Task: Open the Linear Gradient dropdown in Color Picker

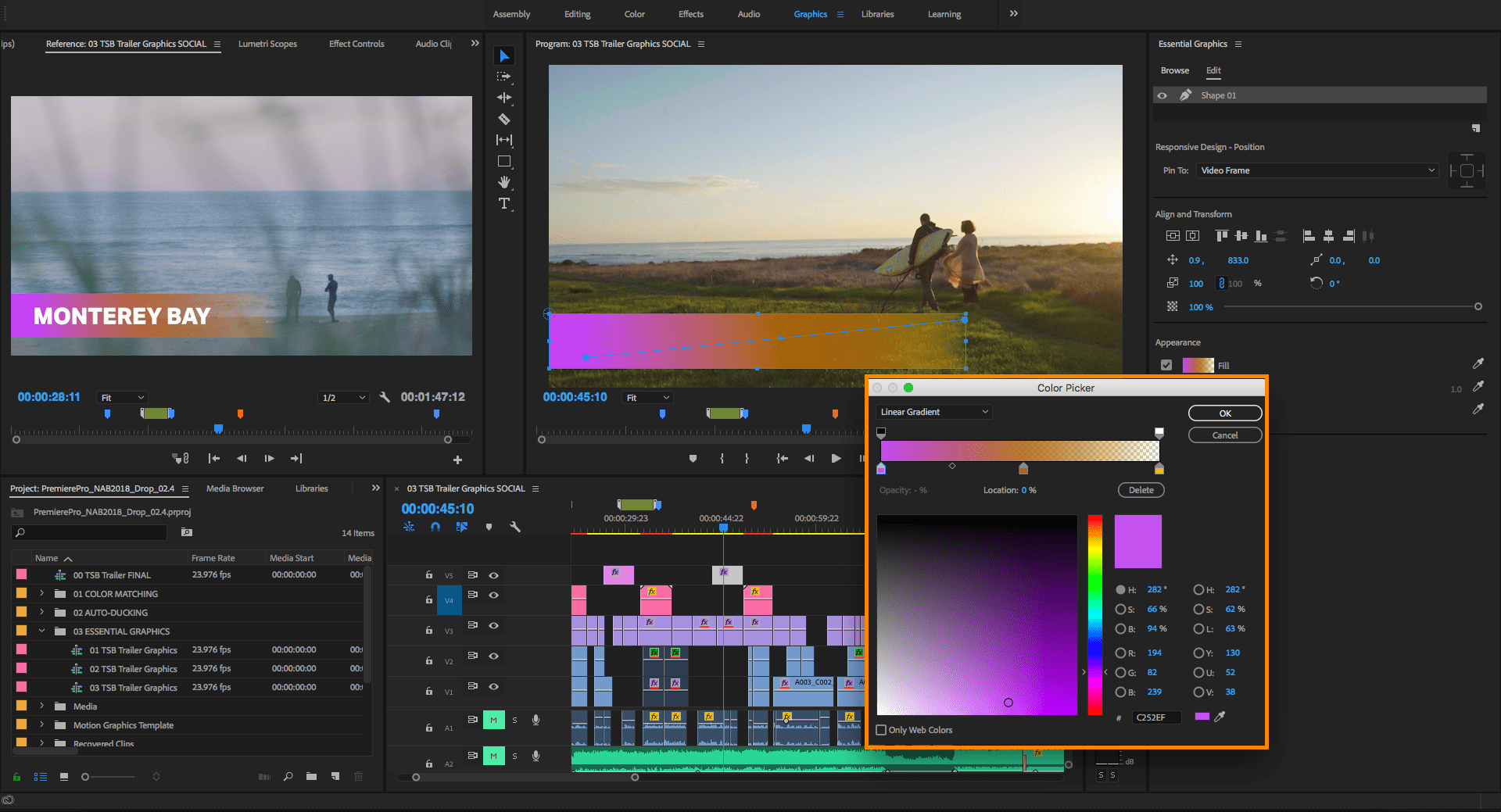Action: tap(933, 411)
